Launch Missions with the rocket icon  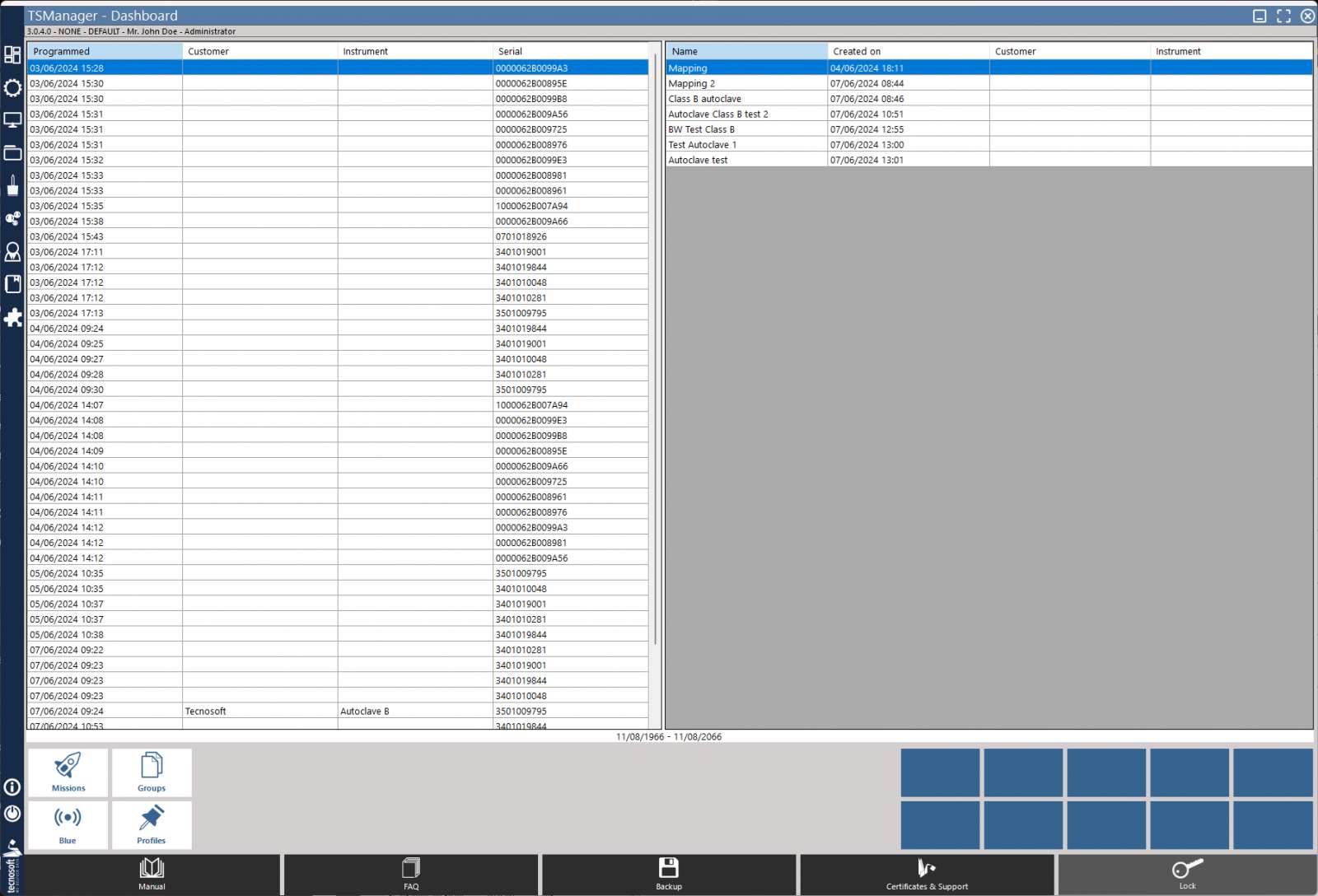click(x=68, y=772)
